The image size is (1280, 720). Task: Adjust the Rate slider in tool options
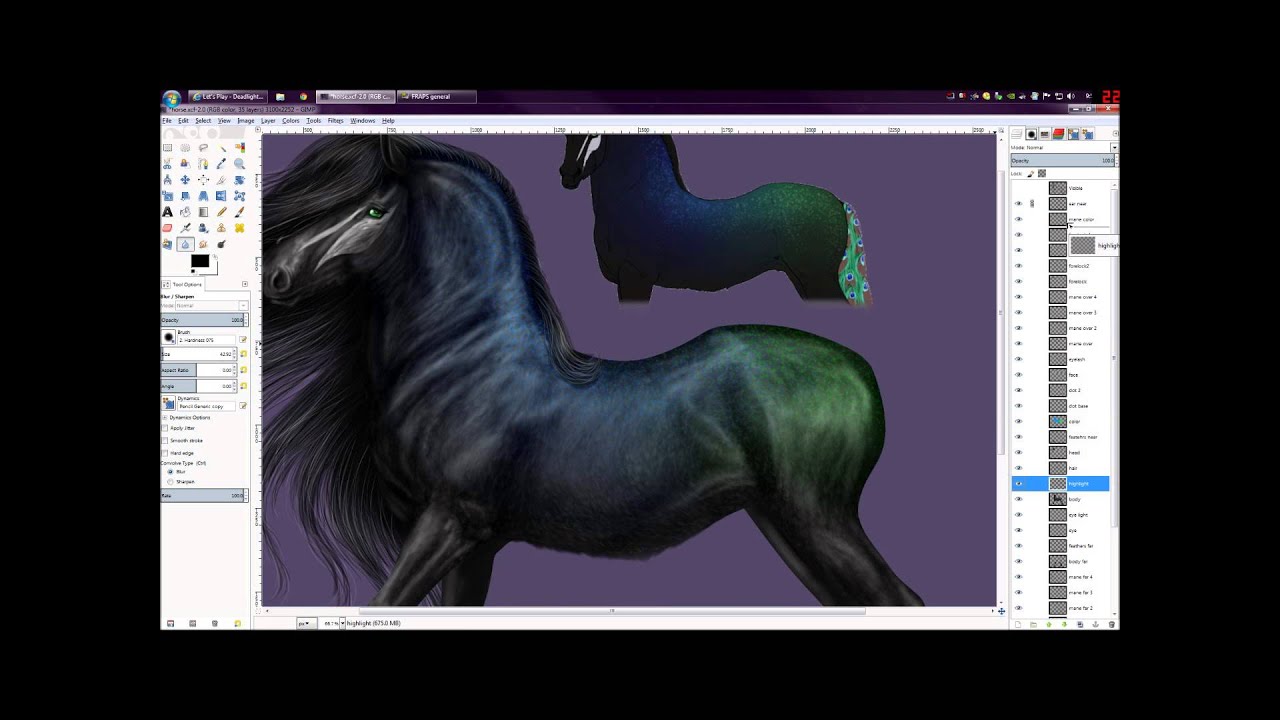click(203, 495)
